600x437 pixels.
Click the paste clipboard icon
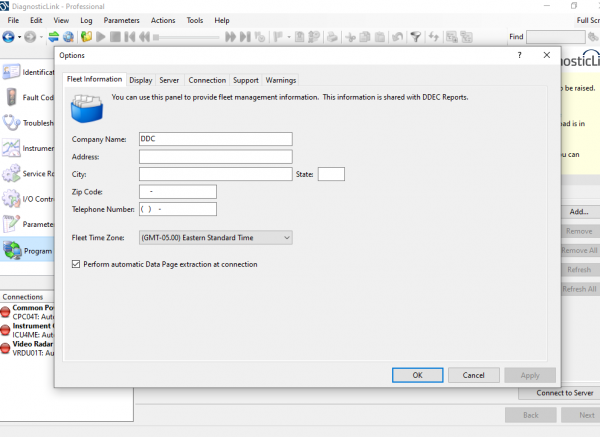380,37
